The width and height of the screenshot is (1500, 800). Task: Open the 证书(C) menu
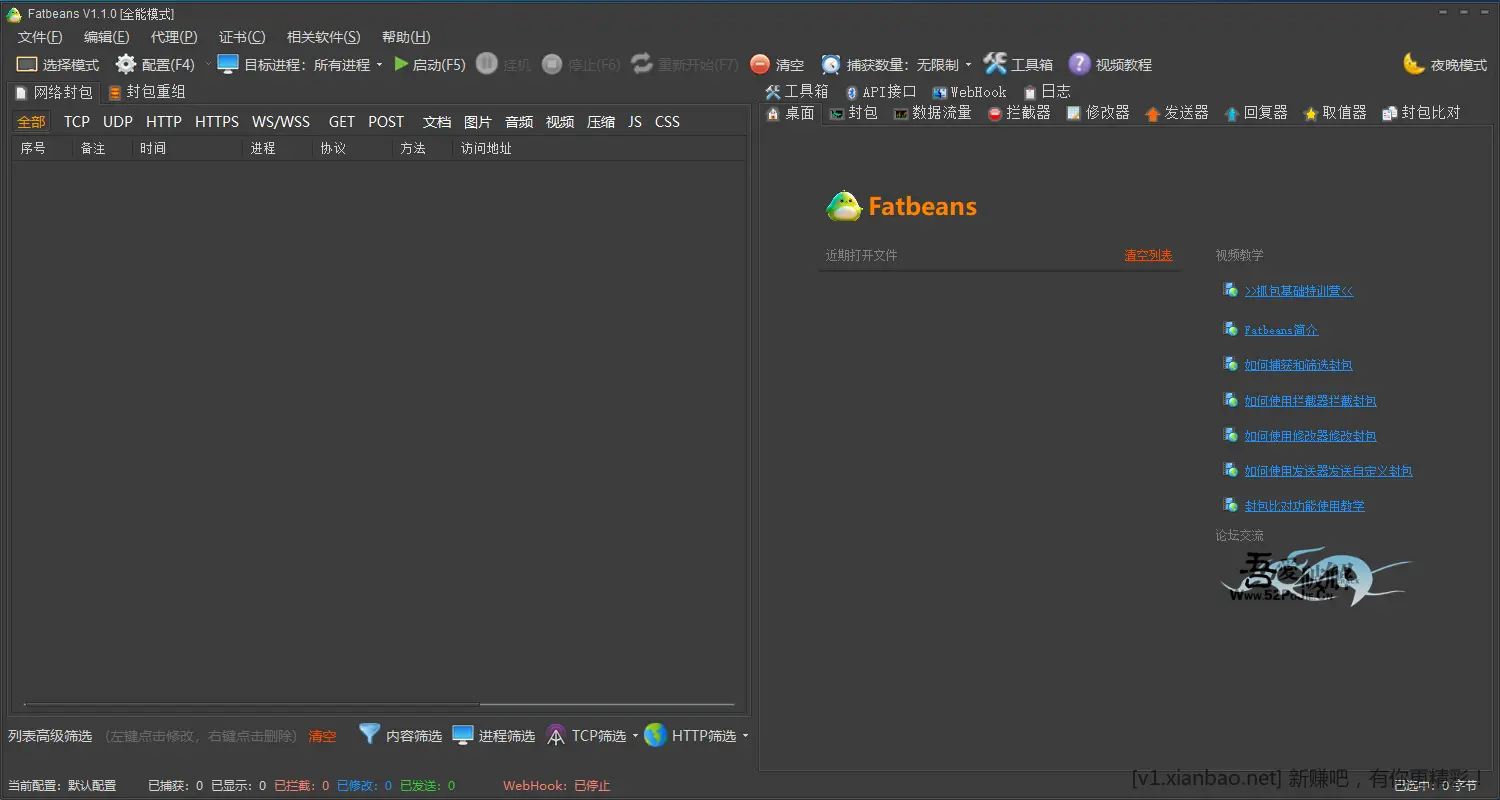[242, 37]
